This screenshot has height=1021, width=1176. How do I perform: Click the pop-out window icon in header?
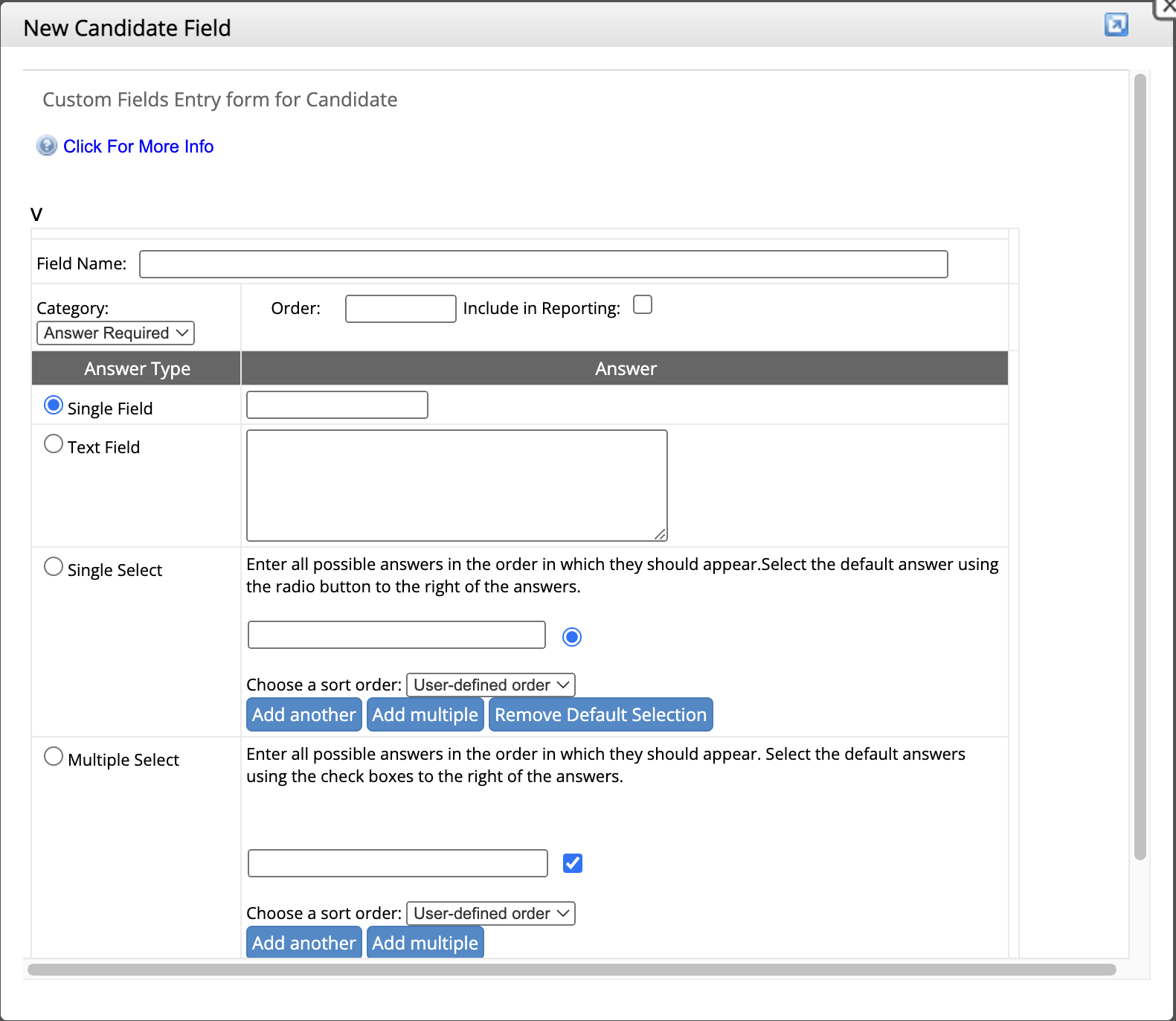point(1116,25)
